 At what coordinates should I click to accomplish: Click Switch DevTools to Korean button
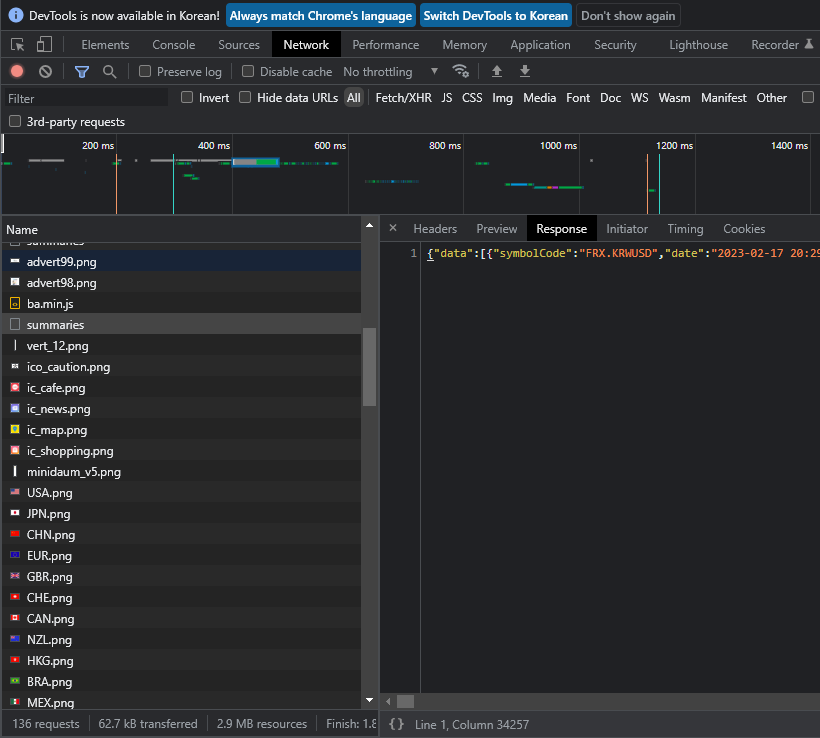point(495,16)
